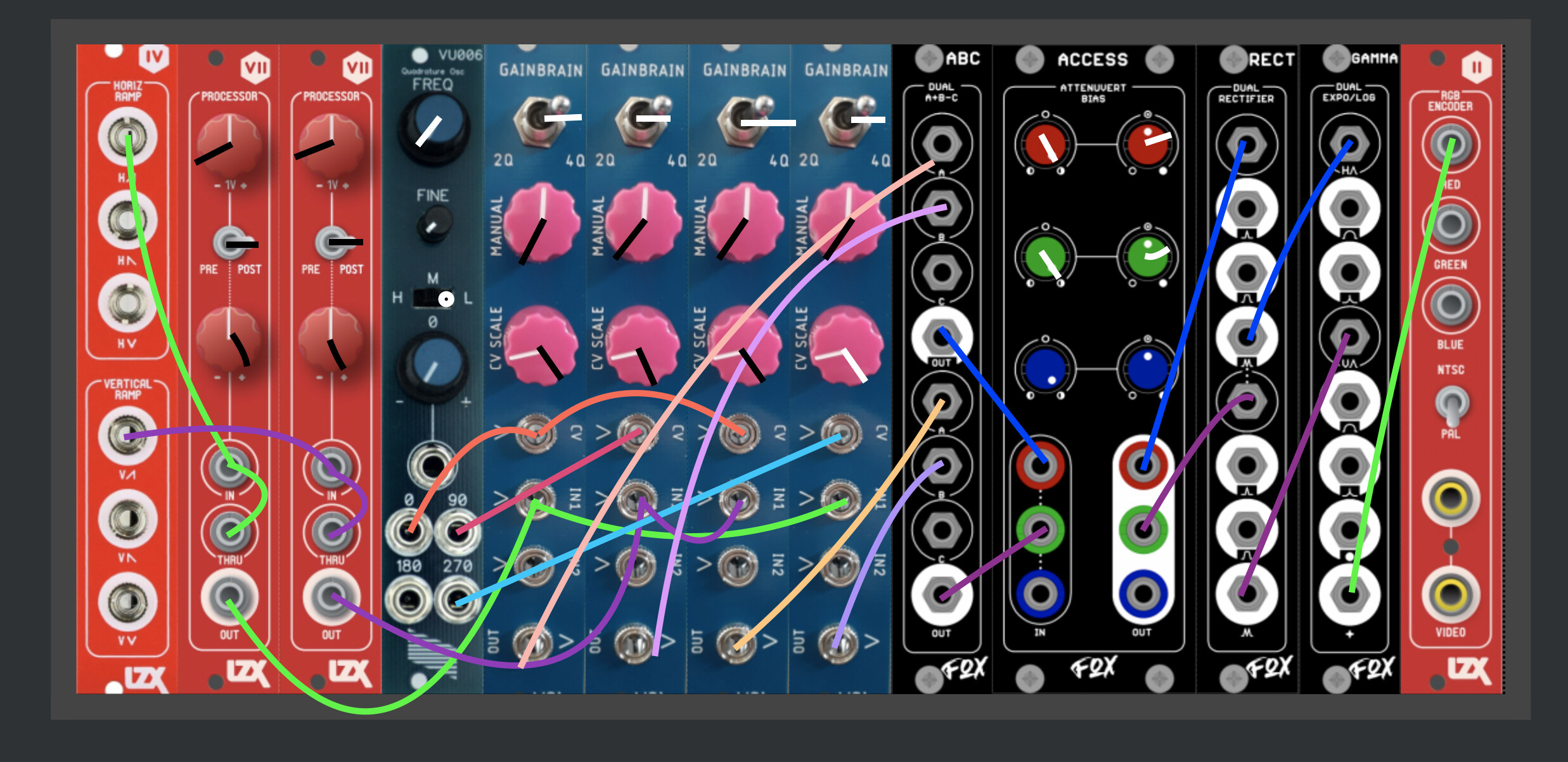
Task: Click the yellow VIDEO output jack
Action: click(1450, 595)
